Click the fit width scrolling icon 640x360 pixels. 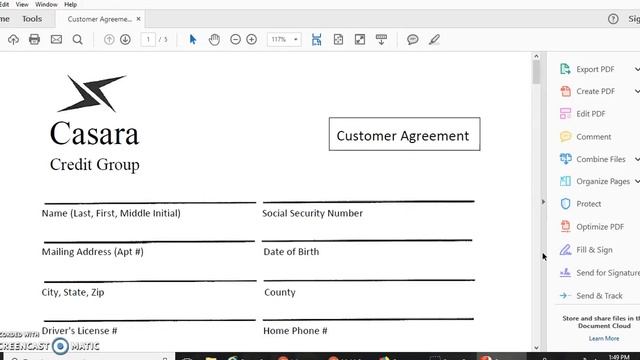(x=317, y=40)
